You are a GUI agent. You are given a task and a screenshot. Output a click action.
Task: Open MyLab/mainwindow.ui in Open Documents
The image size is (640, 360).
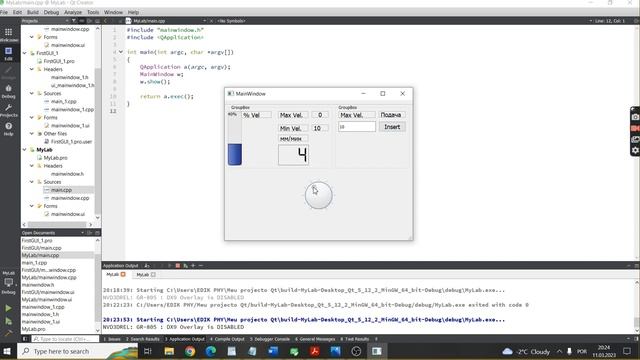[x=47, y=300]
